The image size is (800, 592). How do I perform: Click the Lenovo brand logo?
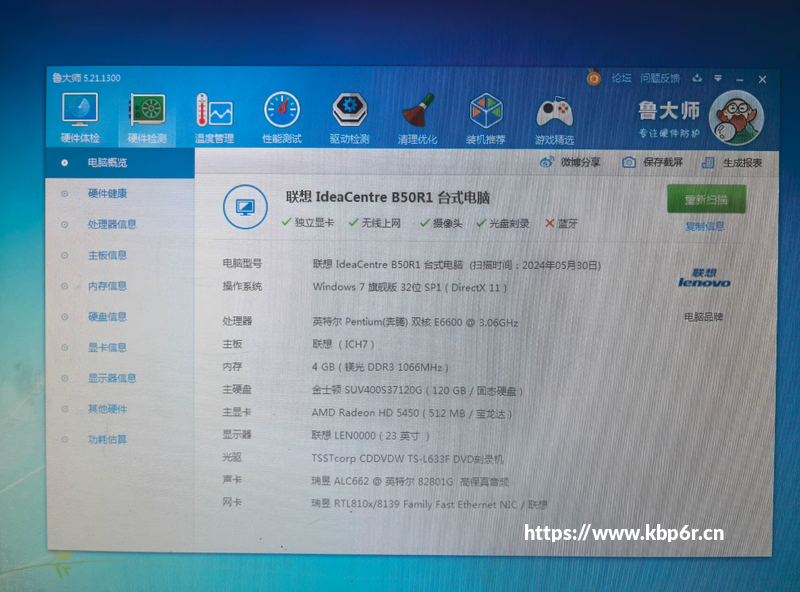coord(704,278)
